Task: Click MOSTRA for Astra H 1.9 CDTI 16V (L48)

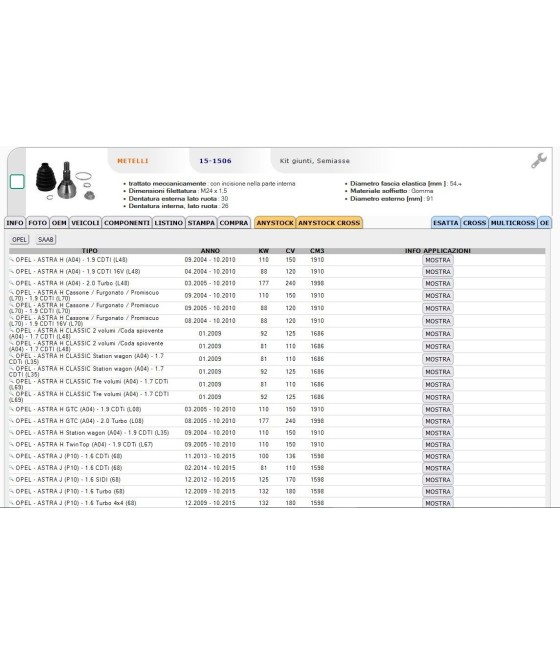Action: 438,272
